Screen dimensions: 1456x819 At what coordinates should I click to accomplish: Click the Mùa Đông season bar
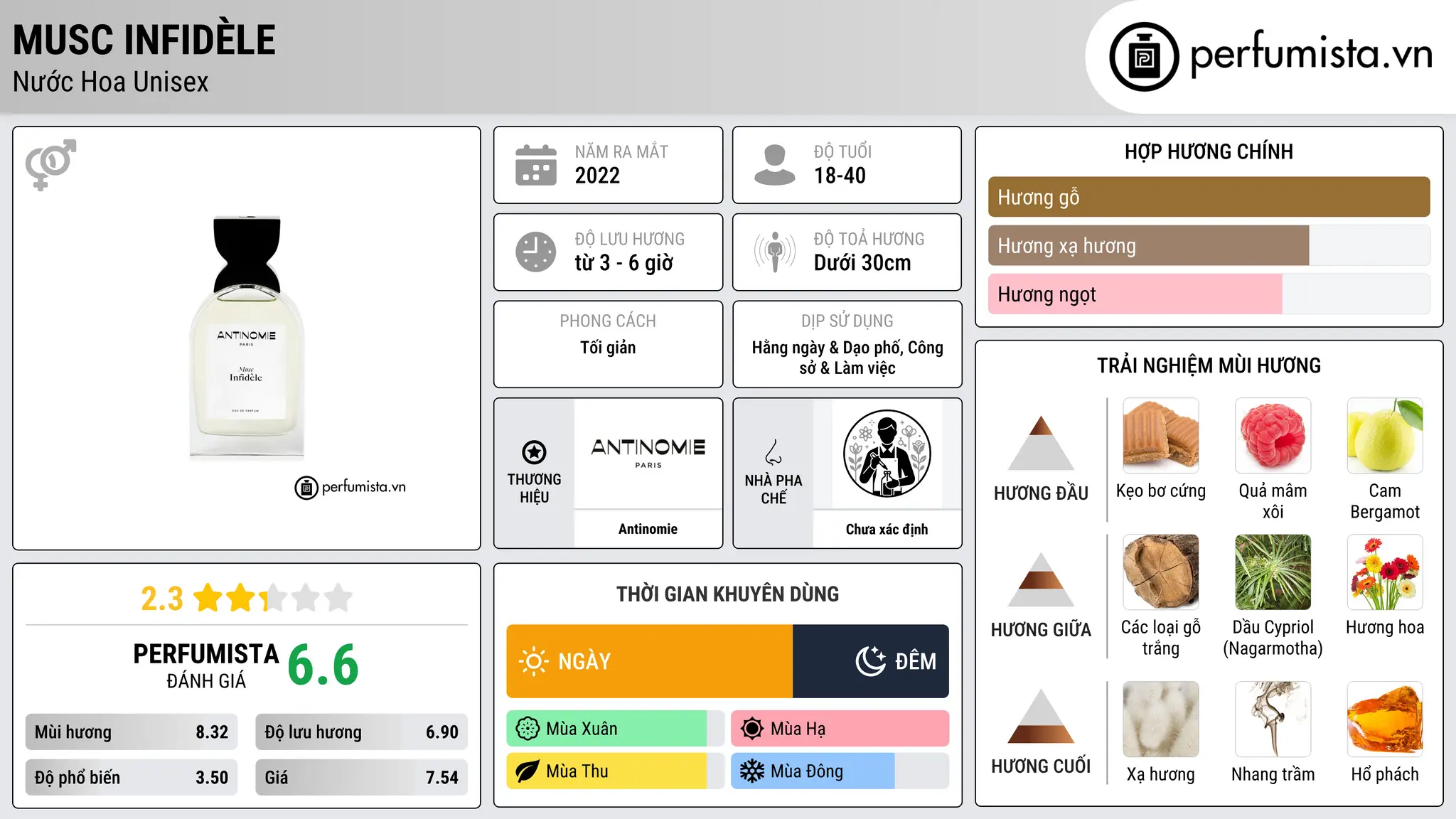pyautogui.click(x=840, y=771)
